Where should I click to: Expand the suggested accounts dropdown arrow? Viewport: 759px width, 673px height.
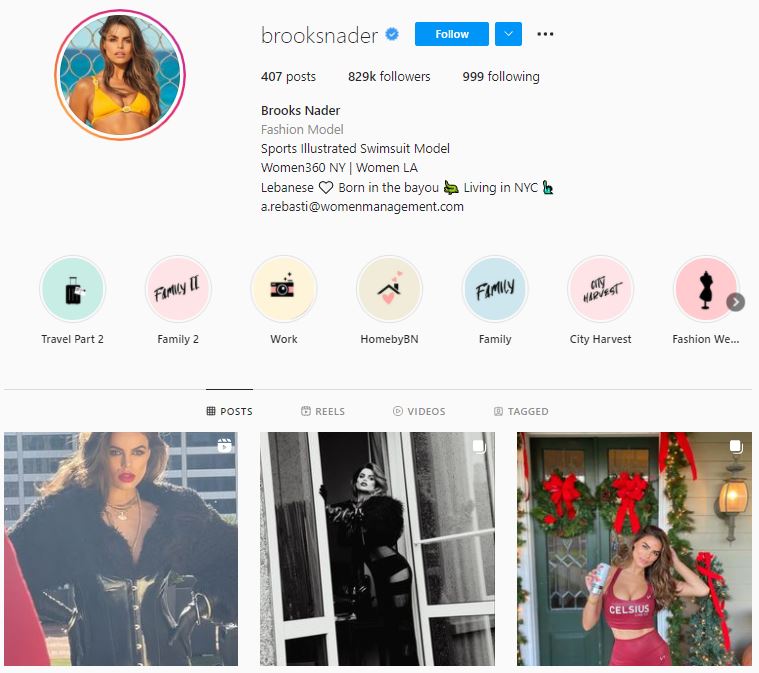508,34
